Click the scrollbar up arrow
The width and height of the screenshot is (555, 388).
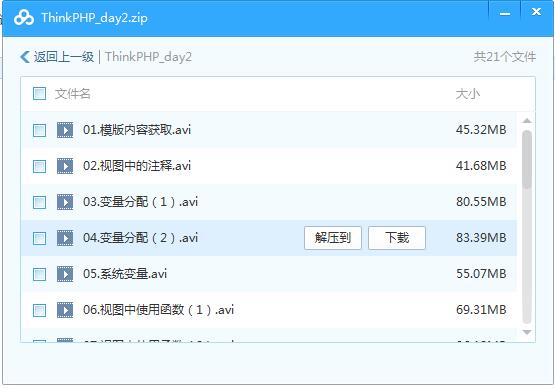coord(527,121)
